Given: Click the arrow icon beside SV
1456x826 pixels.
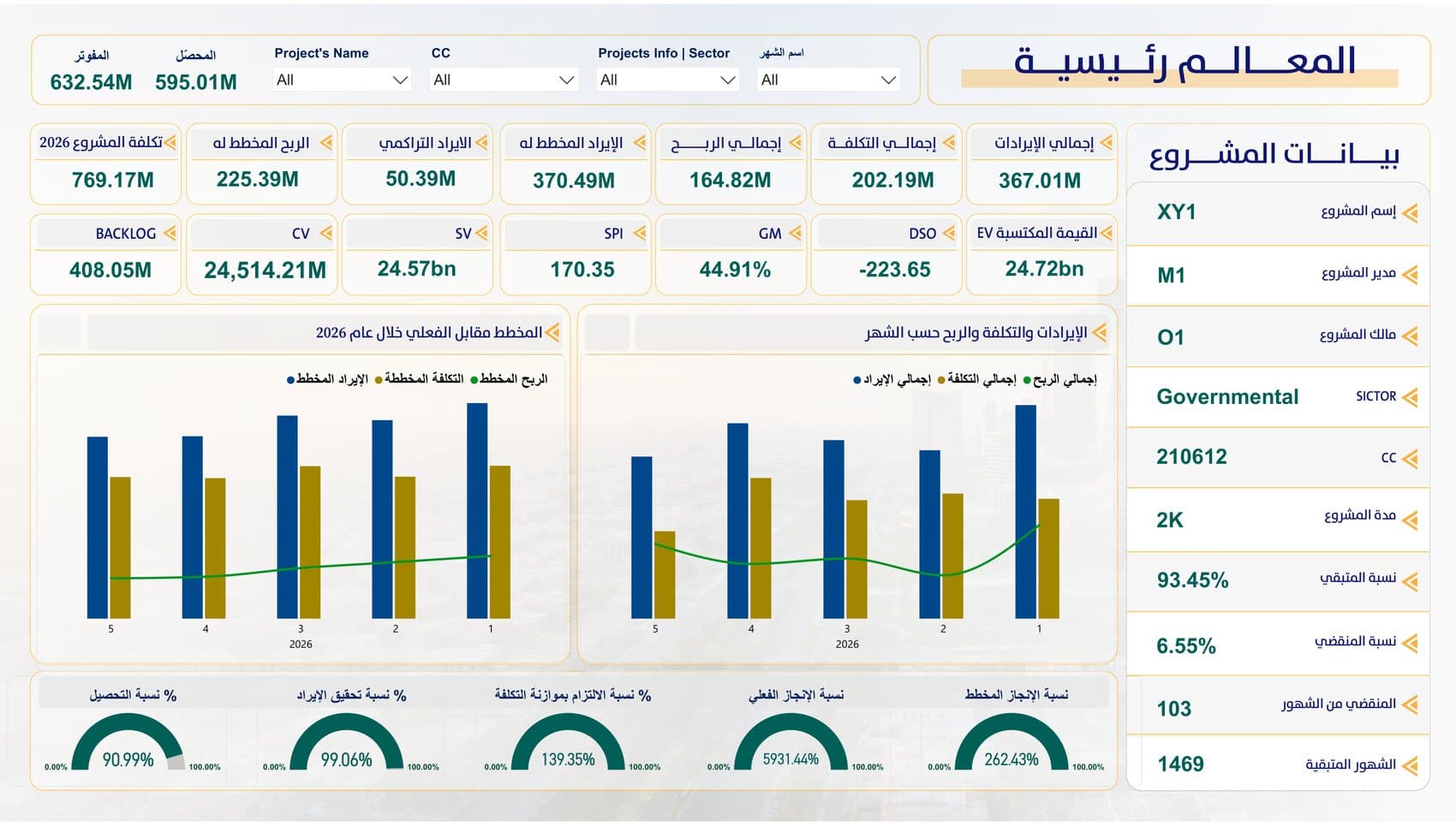Looking at the screenshot, I should pos(481,233).
